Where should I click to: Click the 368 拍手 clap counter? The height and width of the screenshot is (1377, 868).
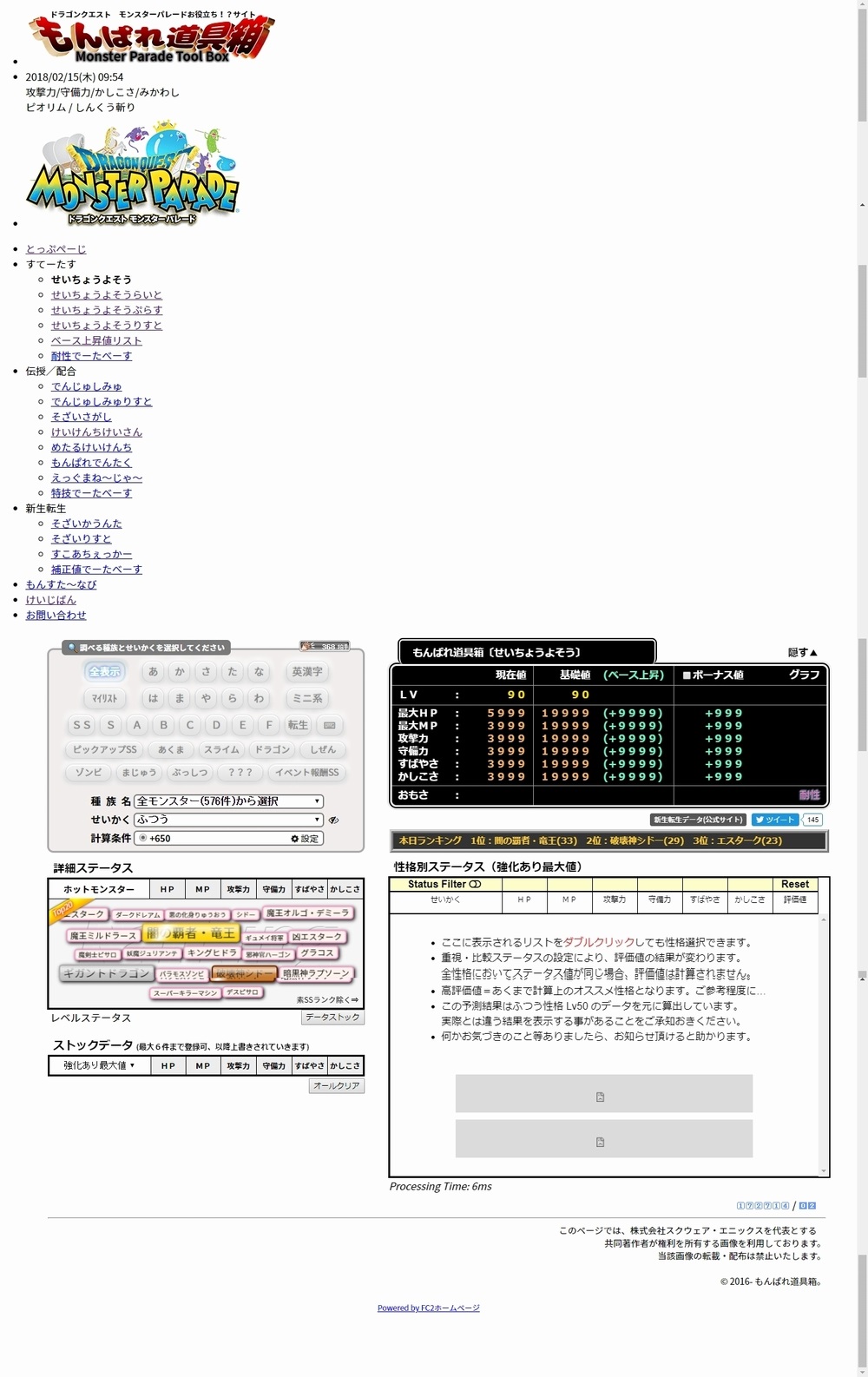(325, 647)
